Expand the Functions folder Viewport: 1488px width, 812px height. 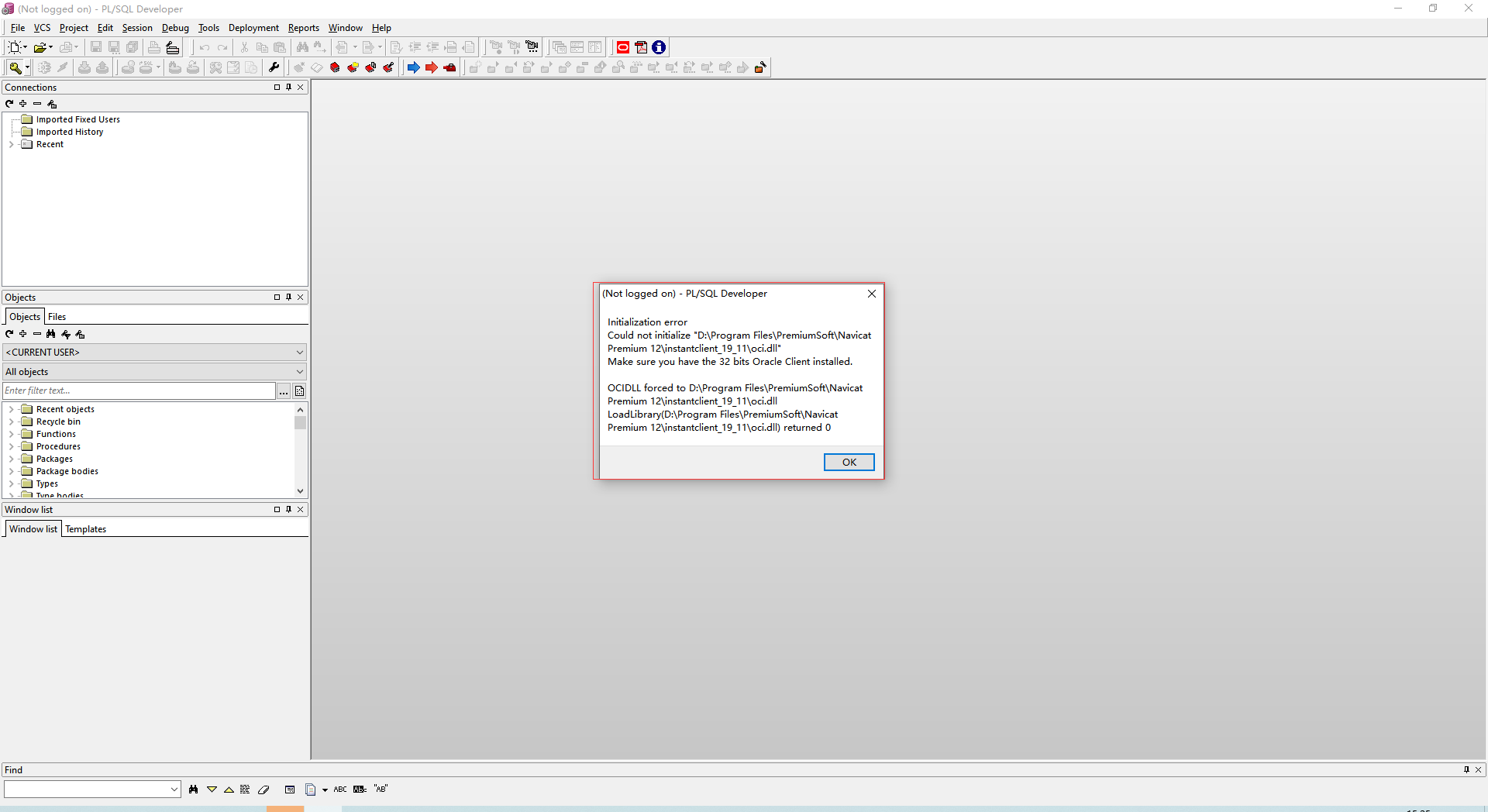12,435
